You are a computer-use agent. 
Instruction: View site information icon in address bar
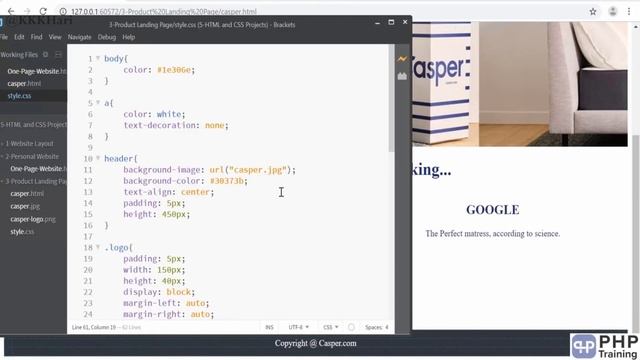(x=63, y=11)
